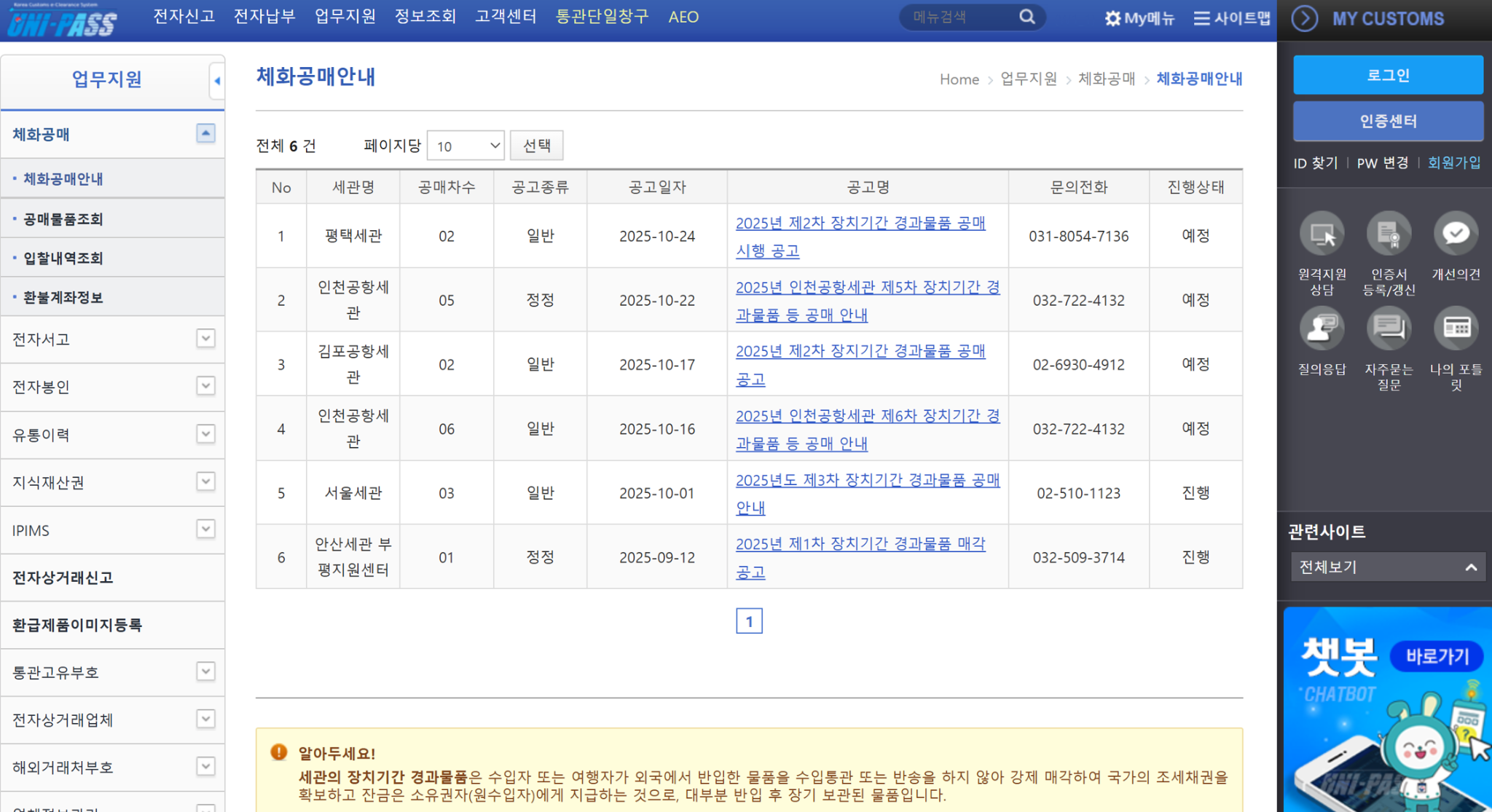Viewport: 1492px width, 812px height.
Task: Open the items-per-page dropdown showing 10
Action: (465, 145)
